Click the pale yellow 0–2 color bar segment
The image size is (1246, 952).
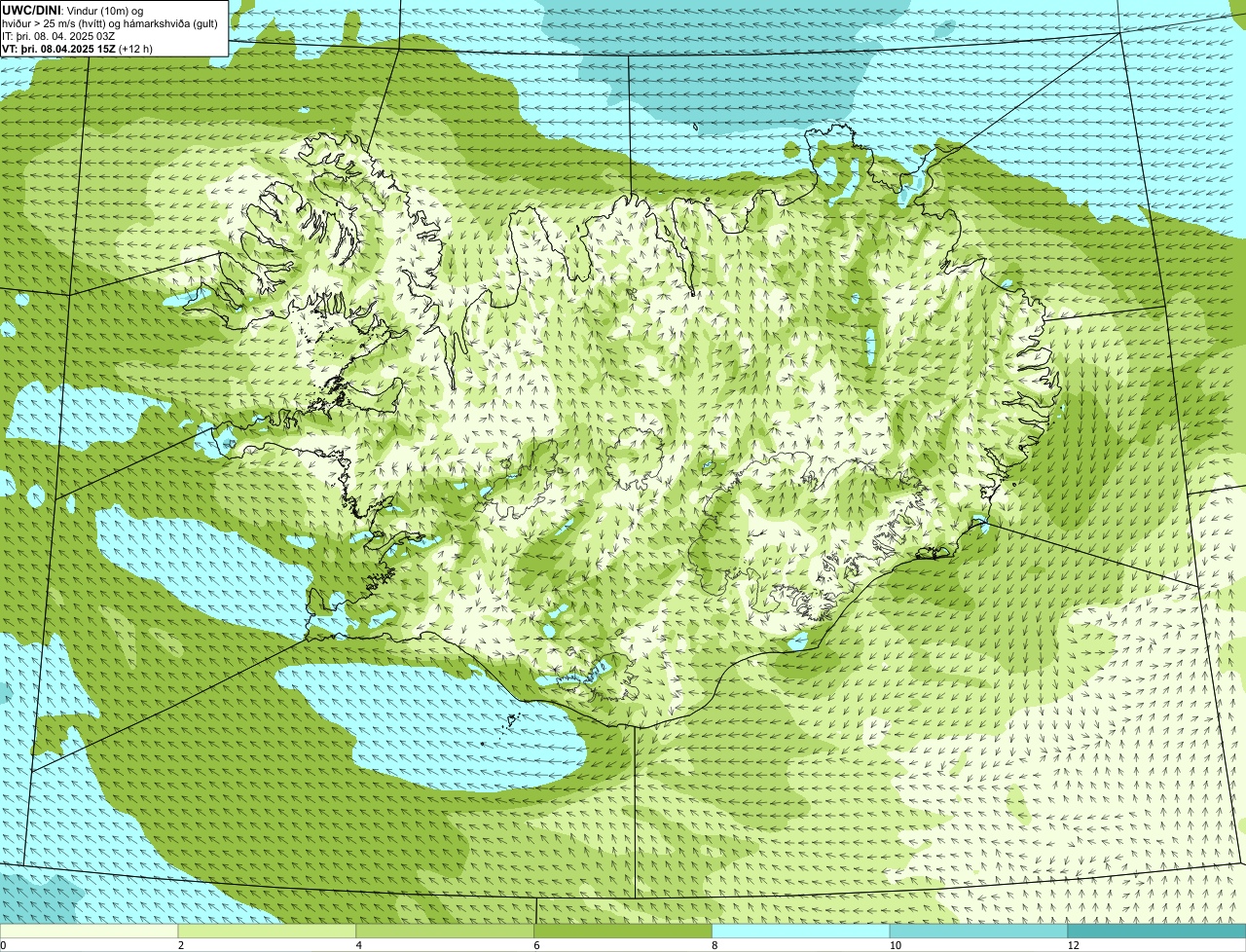[90, 932]
